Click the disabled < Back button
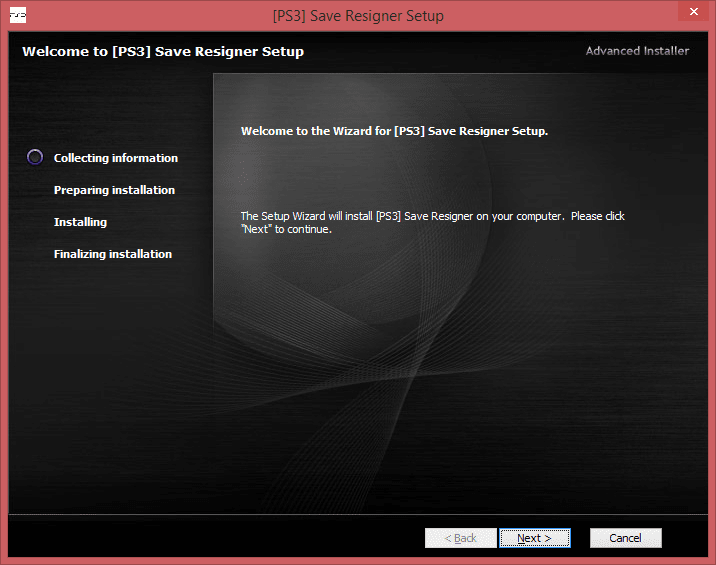This screenshot has height=565, width=716. [460, 538]
